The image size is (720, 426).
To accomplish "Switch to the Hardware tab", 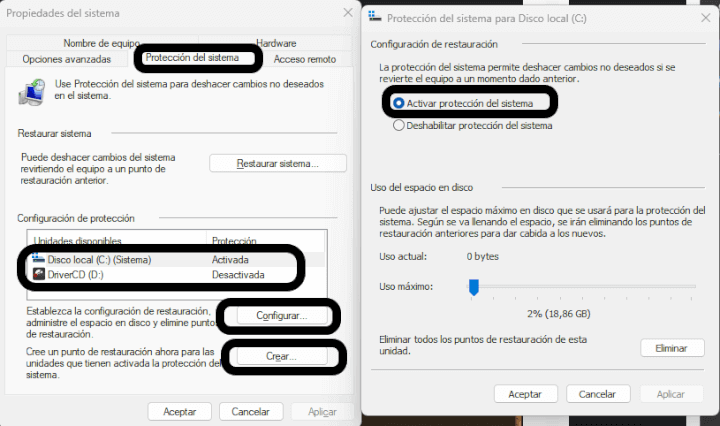I will tap(276, 43).
